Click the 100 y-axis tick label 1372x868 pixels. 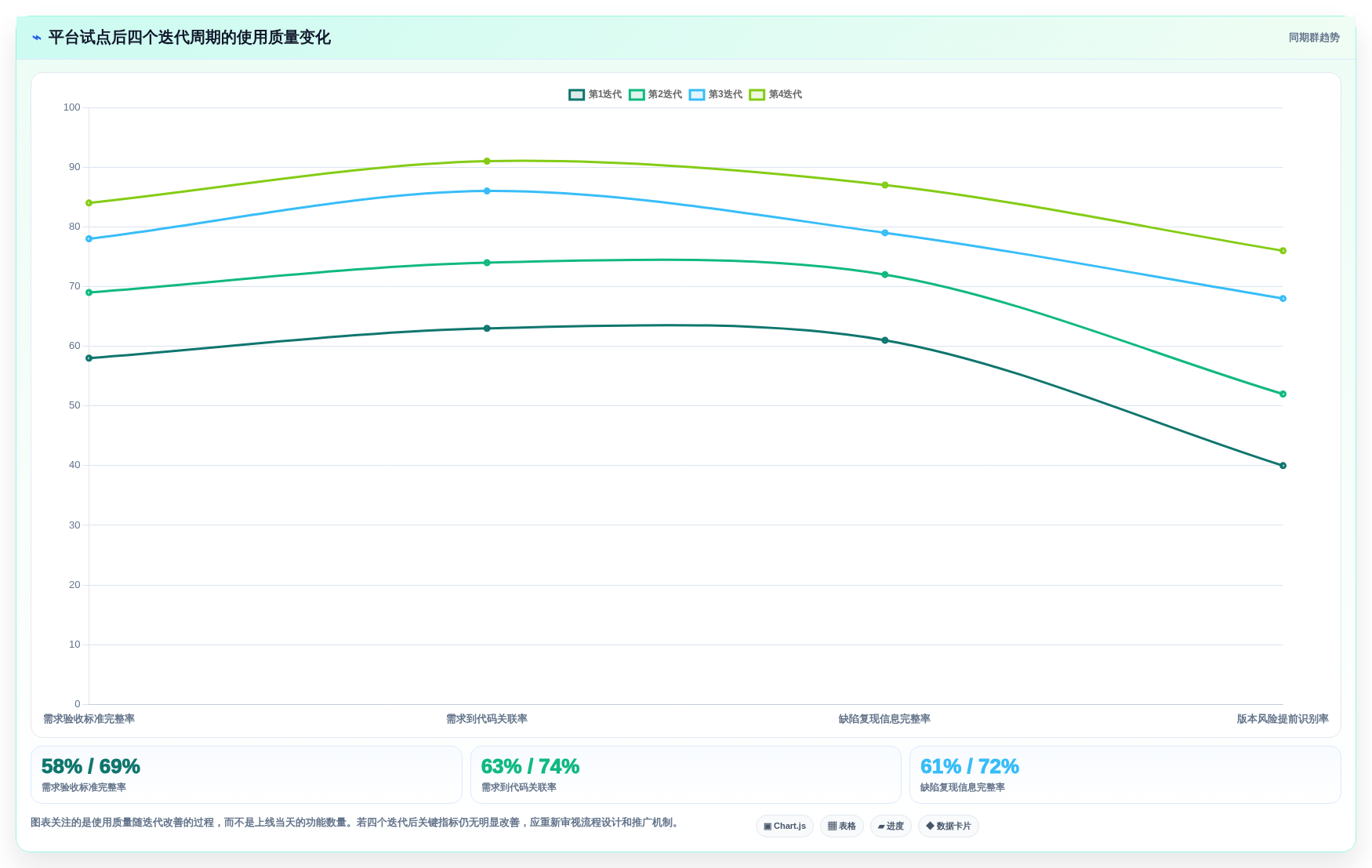[72, 107]
